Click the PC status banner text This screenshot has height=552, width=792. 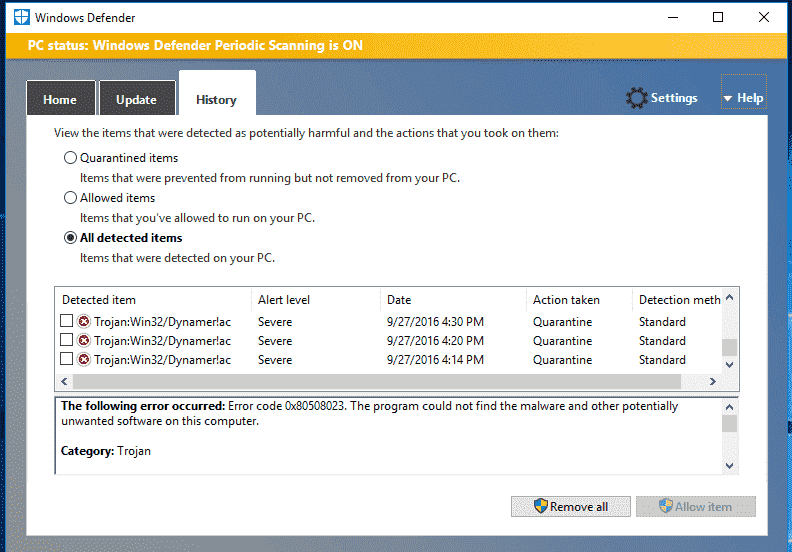(x=195, y=45)
